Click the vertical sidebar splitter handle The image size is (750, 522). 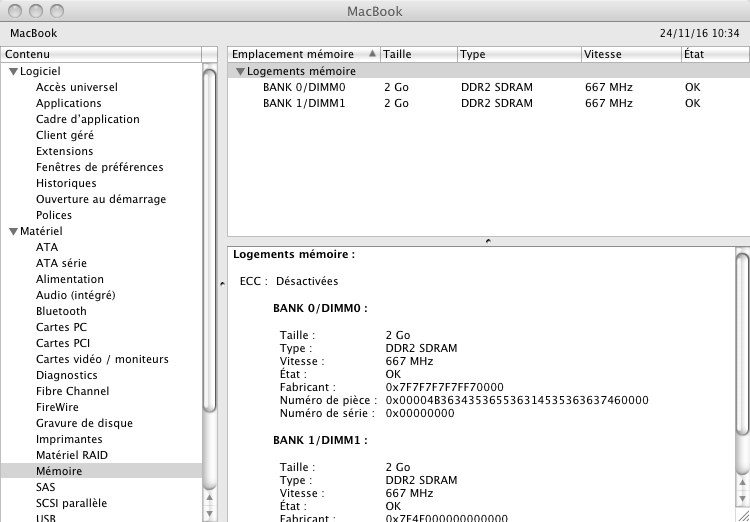pos(222,284)
